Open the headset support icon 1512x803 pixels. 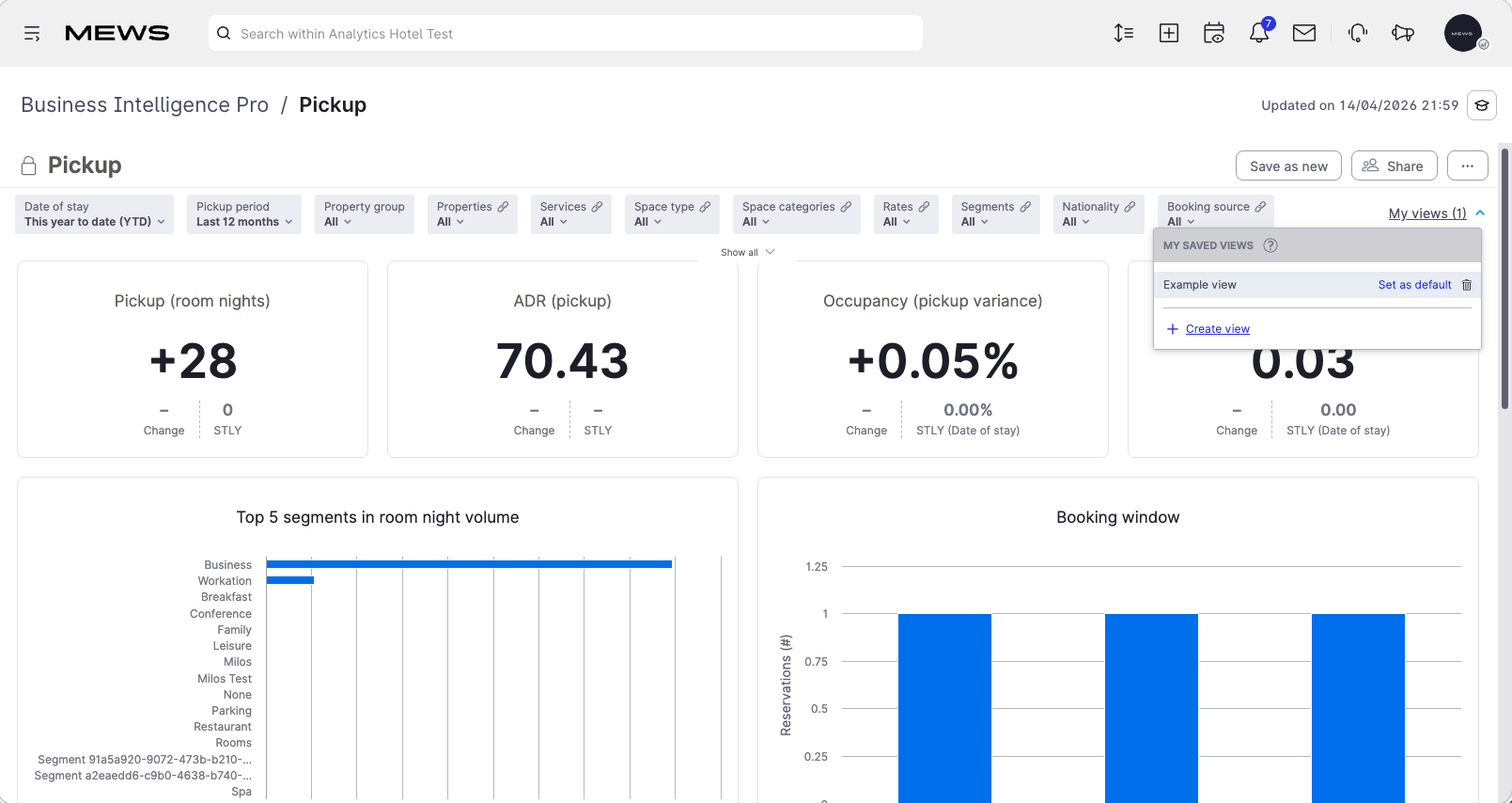click(1358, 34)
